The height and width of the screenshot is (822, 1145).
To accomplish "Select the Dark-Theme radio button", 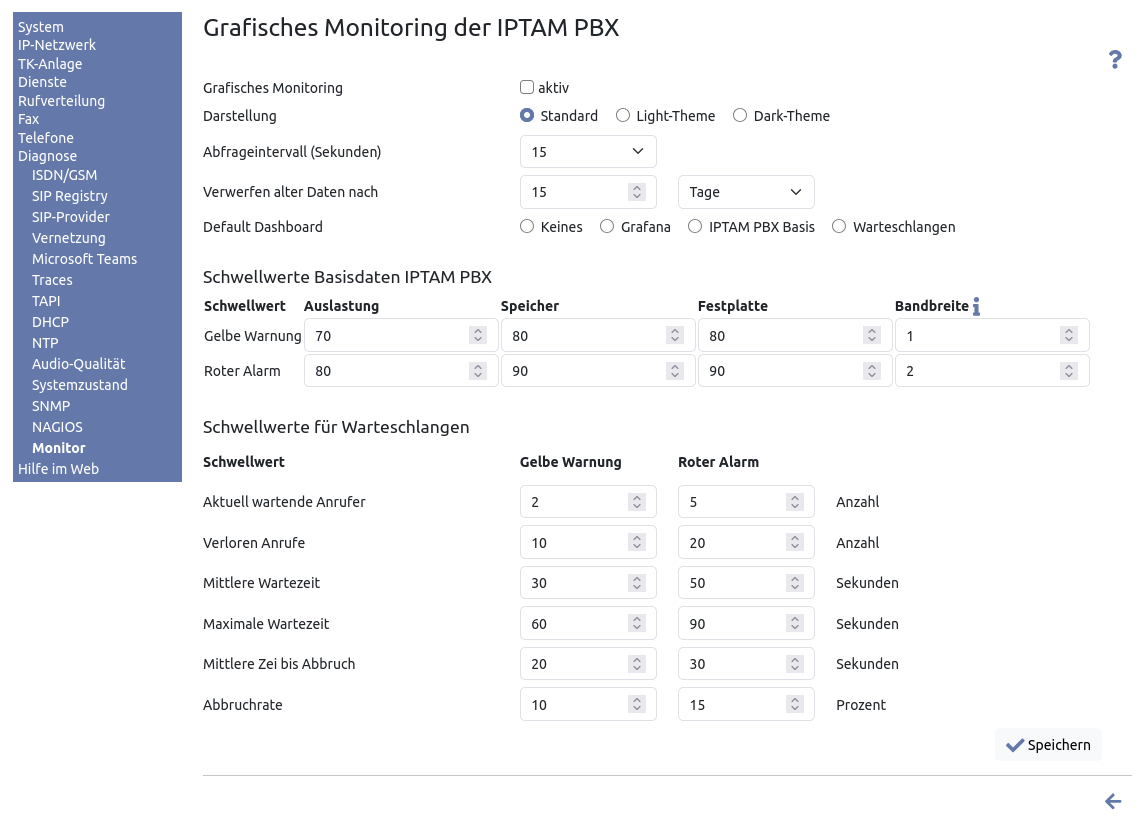I will point(740,116).
